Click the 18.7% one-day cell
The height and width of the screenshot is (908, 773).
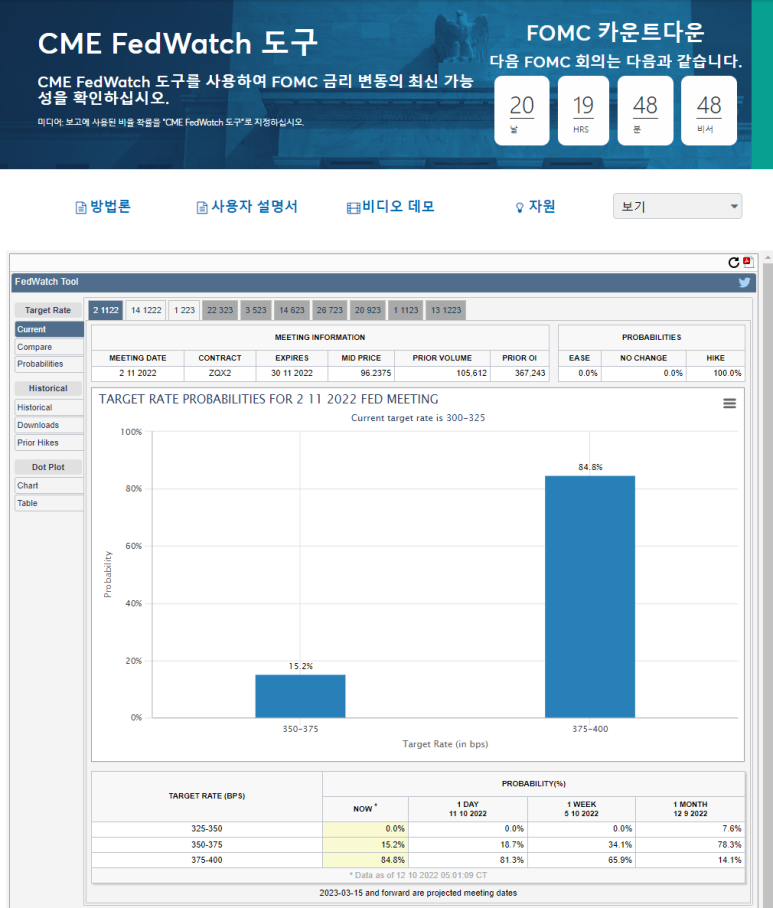[468, 845]
